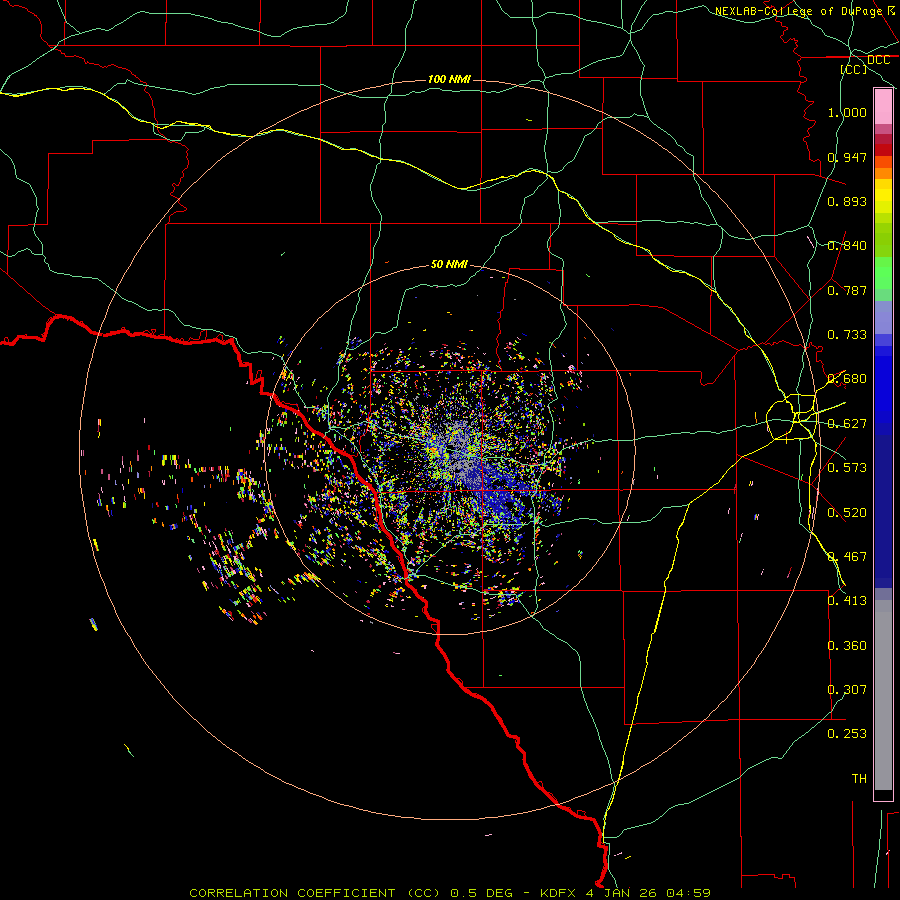Select the 1.000 value on color scale
The width and height of the screenshot is (900, 900).
click(x=847, y=112)
